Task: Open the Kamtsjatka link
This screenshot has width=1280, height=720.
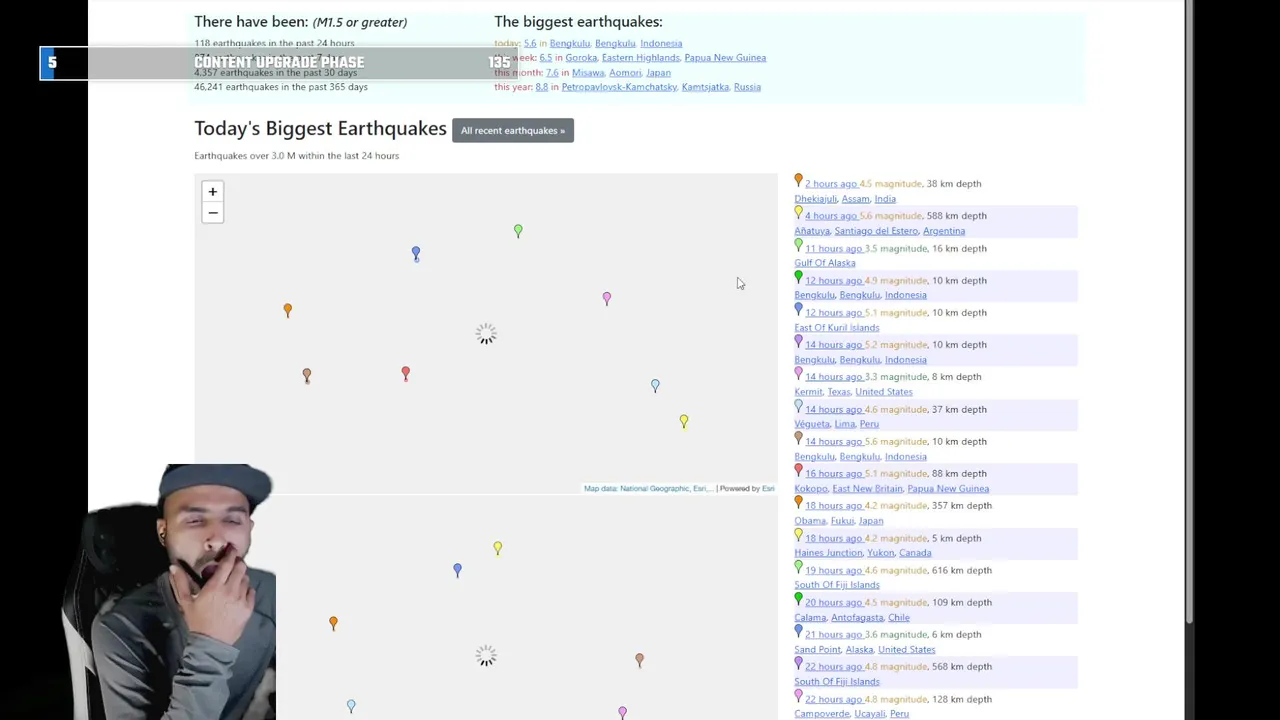Action: (x=705, y=87)
